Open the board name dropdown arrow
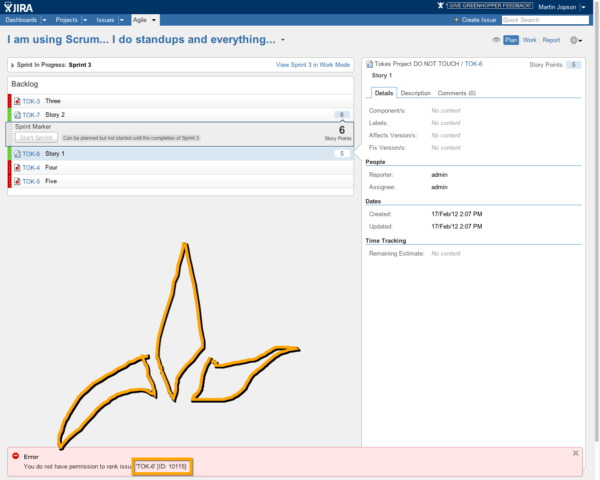600x480 pixels. (283, 41)
